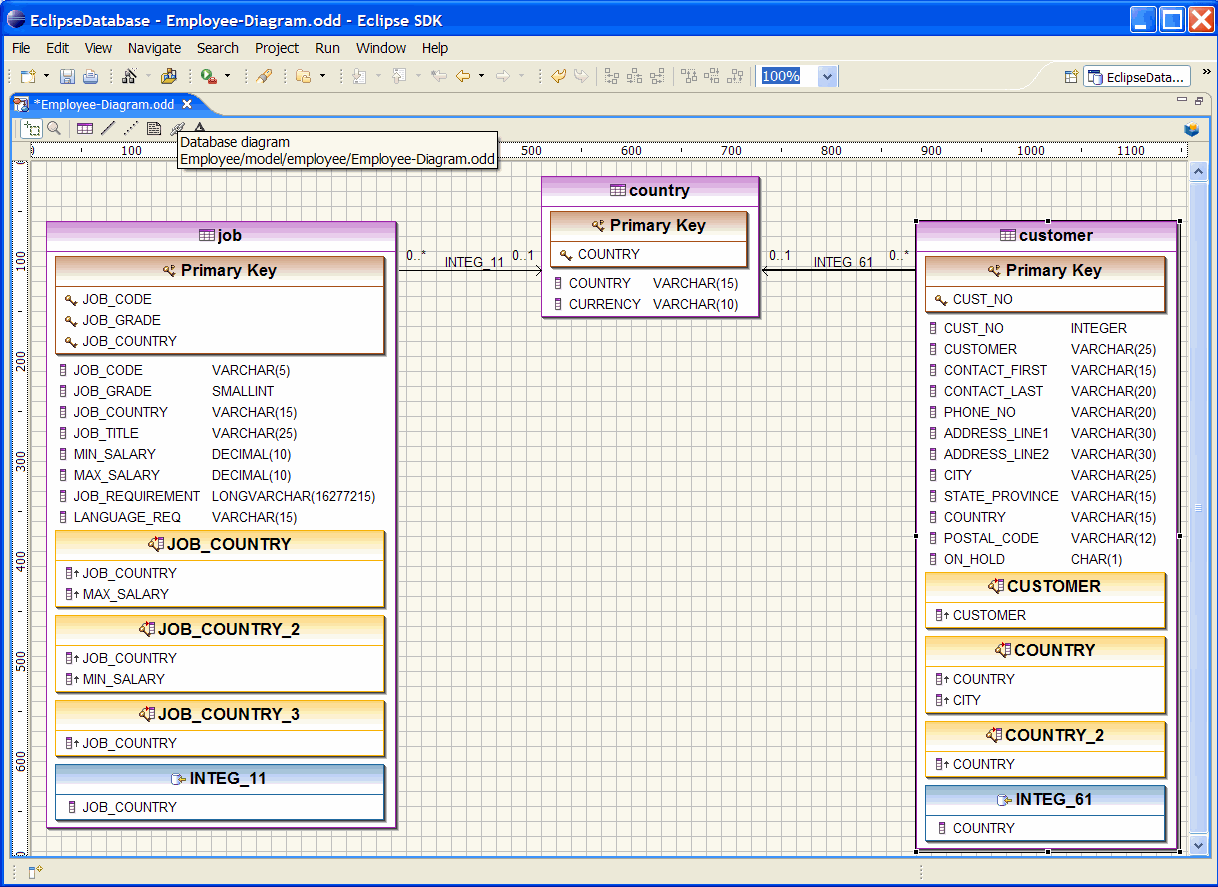The width and height of the screenshot is (1218, 887).
Task: Select the marquee selection tool
Action: 31,128
